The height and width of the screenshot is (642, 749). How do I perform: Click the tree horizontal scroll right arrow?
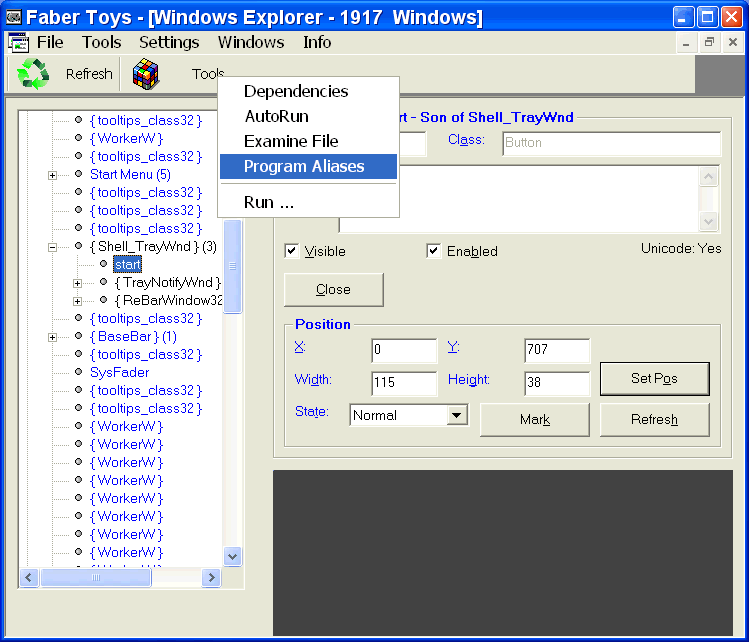click(211, 578)
